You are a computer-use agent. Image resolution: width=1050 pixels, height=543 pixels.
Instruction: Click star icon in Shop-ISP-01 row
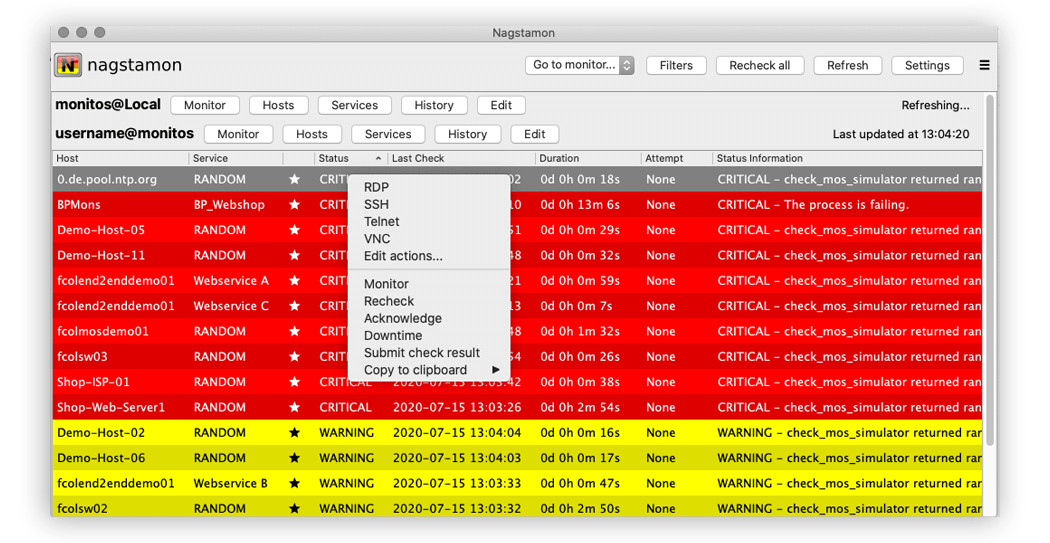[x=294, y=382]
